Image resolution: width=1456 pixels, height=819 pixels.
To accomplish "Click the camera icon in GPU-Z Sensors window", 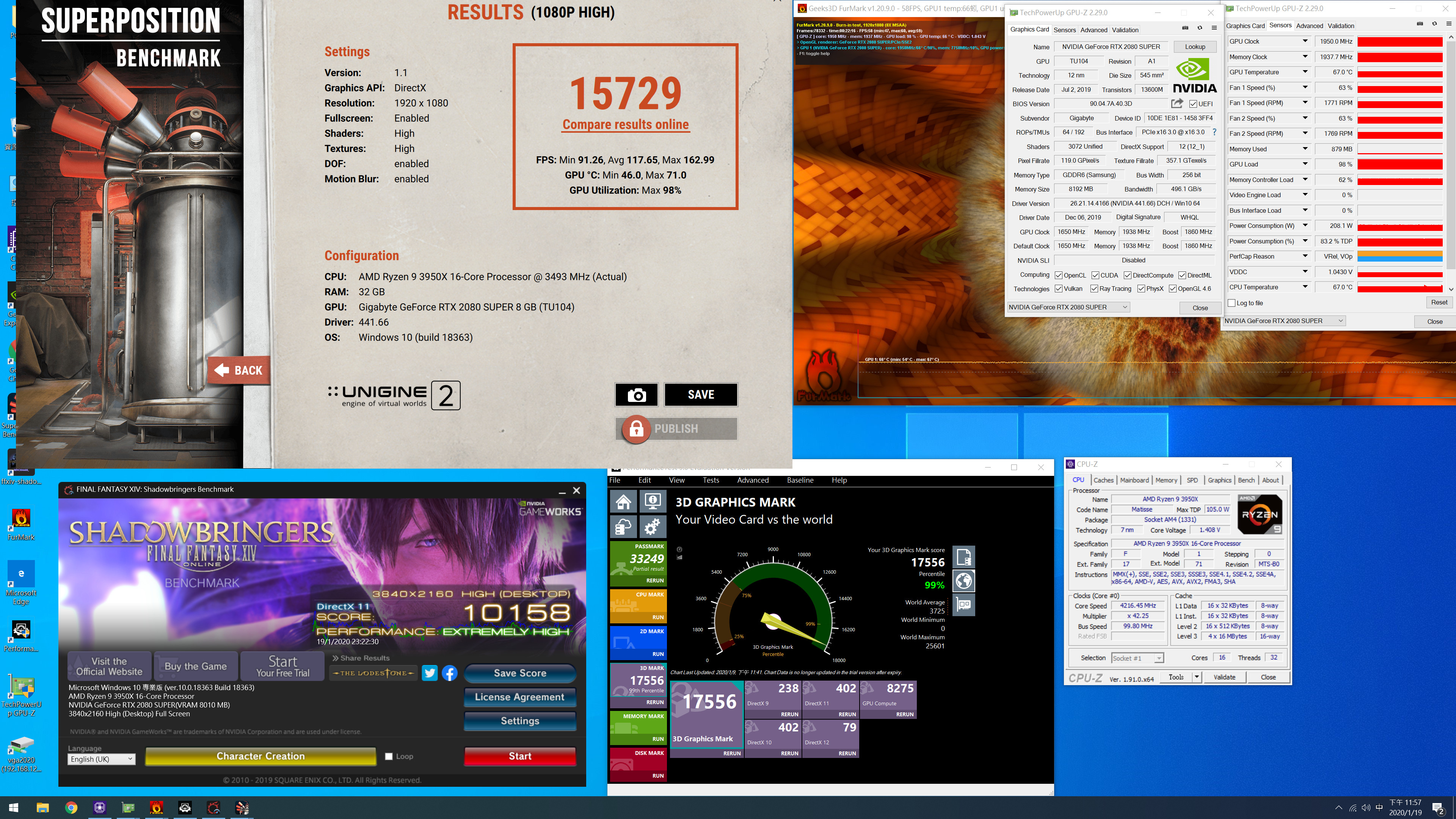I will click(1420, 24).
